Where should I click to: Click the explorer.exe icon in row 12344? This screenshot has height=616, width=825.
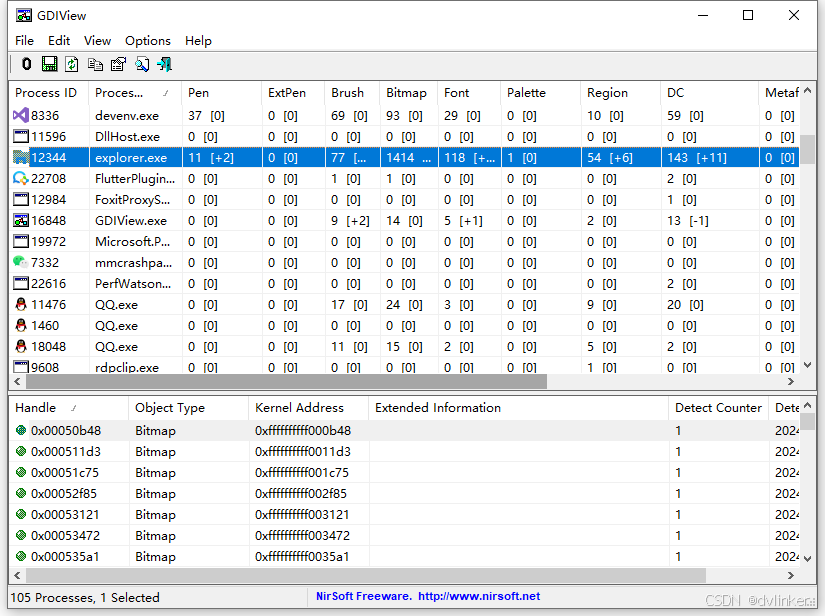[x=21, y=157]
